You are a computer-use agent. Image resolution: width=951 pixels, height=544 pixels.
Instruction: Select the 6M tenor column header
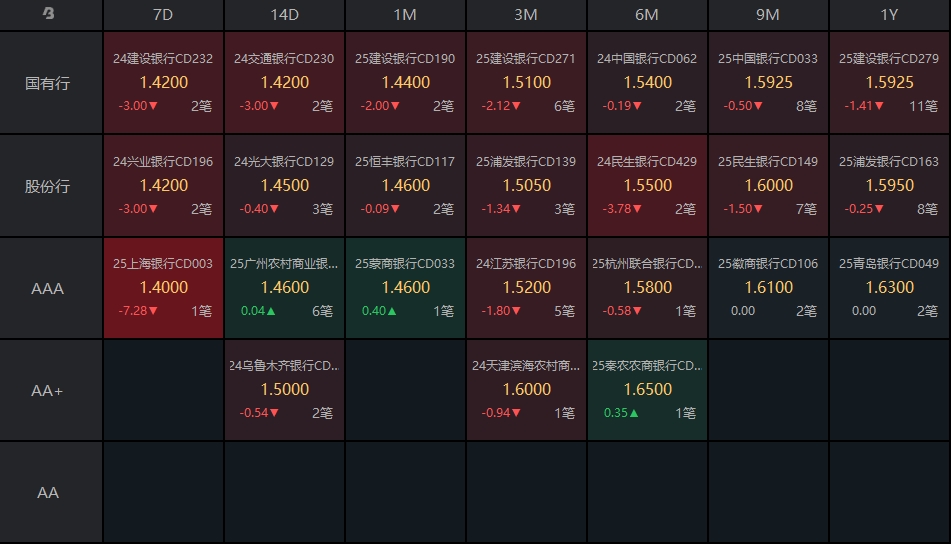[x=647, y=15]
